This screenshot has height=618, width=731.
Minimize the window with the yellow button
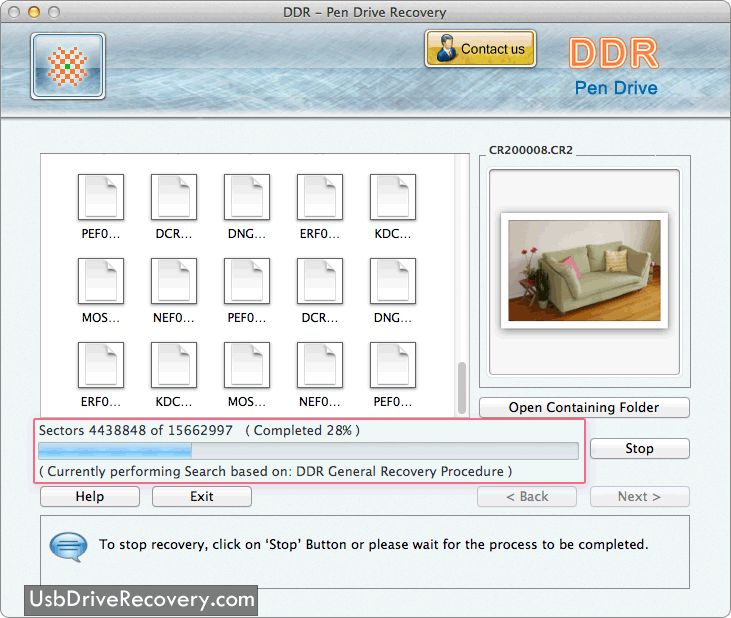point(34,12)
